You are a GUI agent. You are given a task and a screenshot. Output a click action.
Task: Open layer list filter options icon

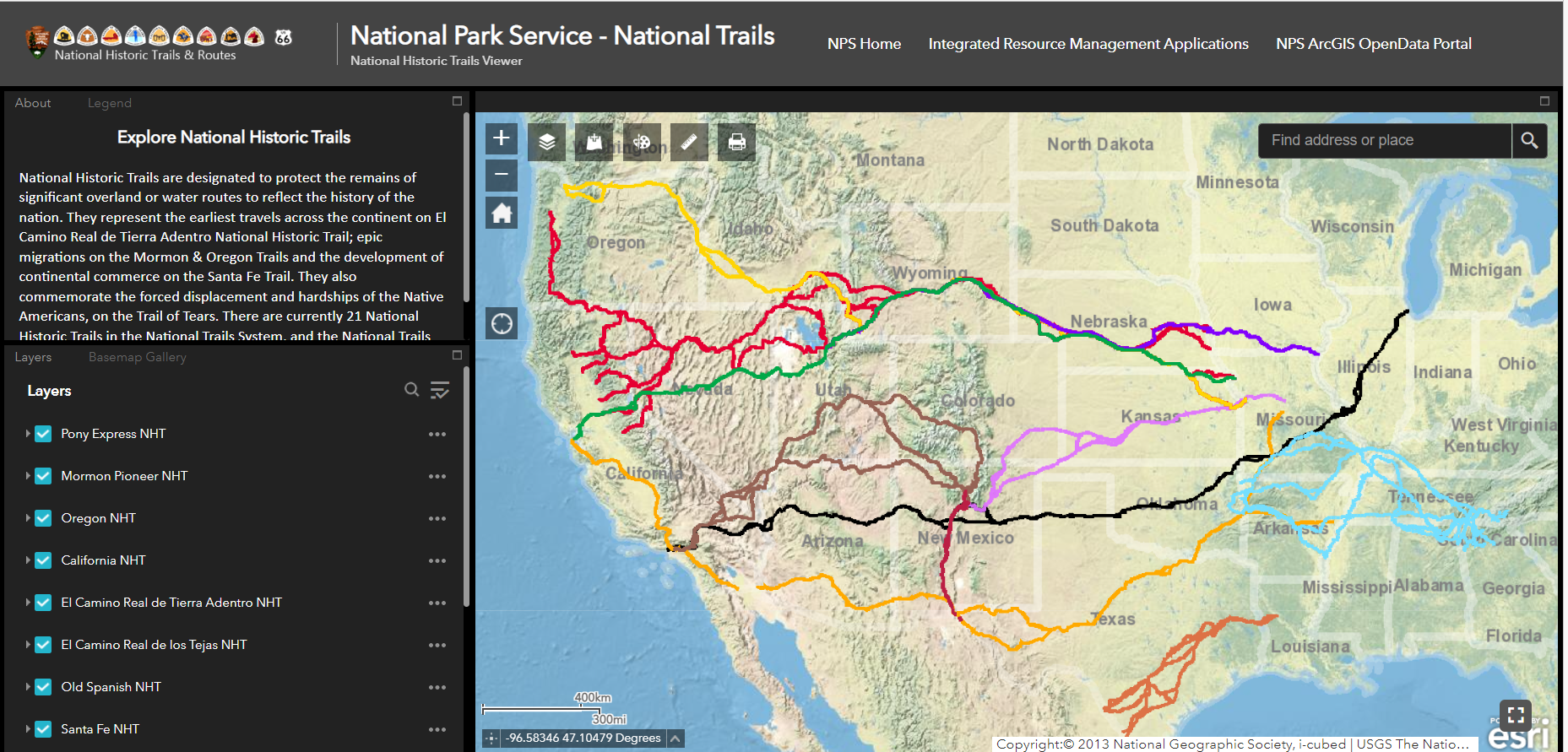(x=440, y=390)
